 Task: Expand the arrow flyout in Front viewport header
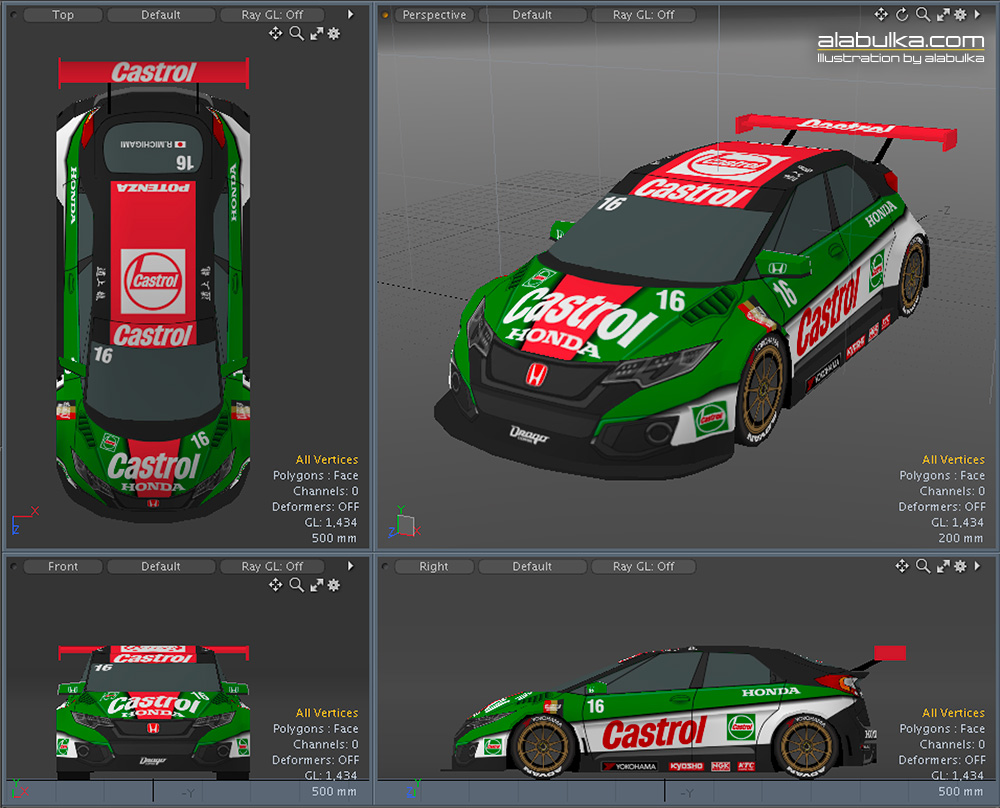(351, 566)
